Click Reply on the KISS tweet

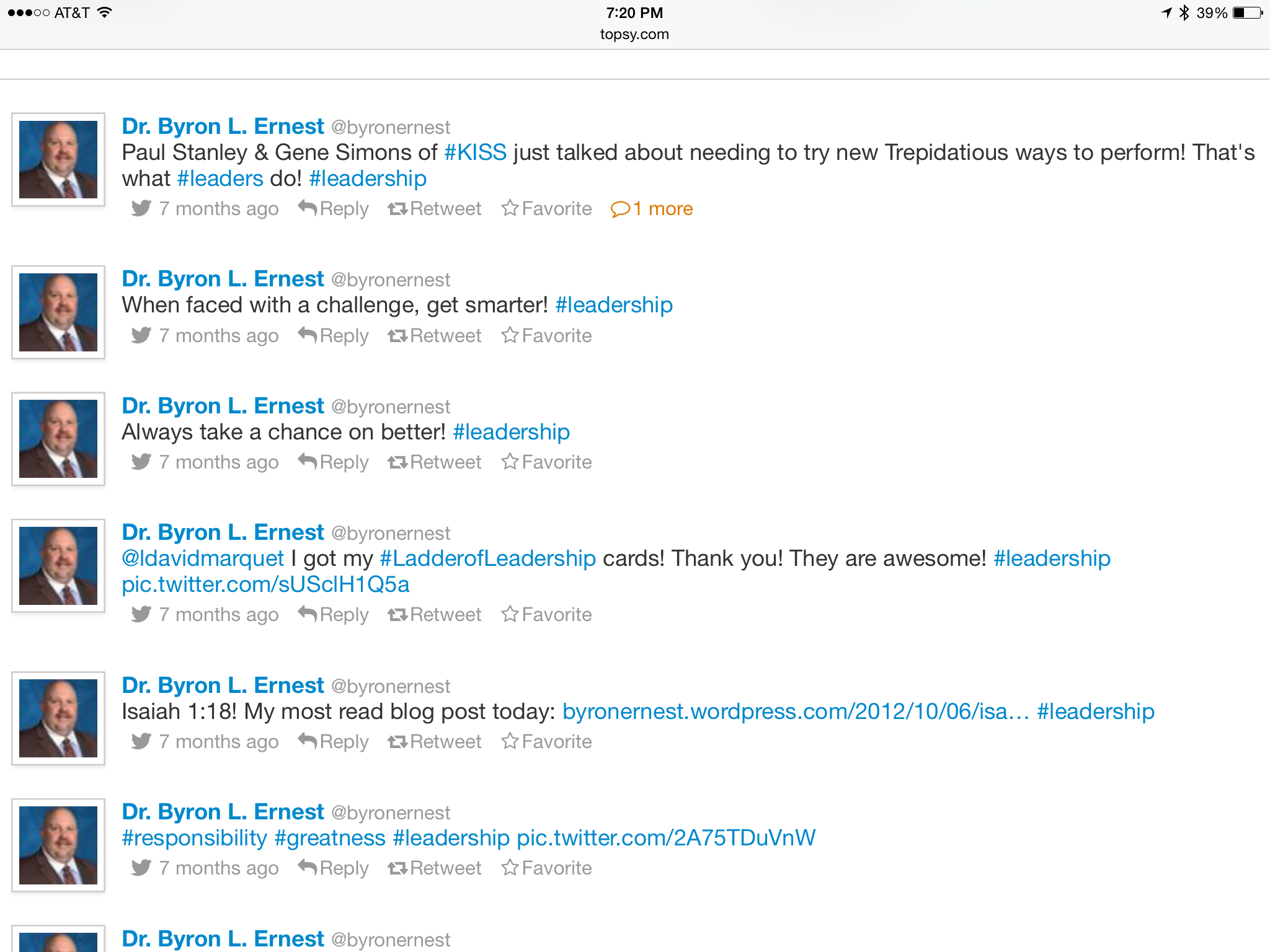(x=334, y=209)
